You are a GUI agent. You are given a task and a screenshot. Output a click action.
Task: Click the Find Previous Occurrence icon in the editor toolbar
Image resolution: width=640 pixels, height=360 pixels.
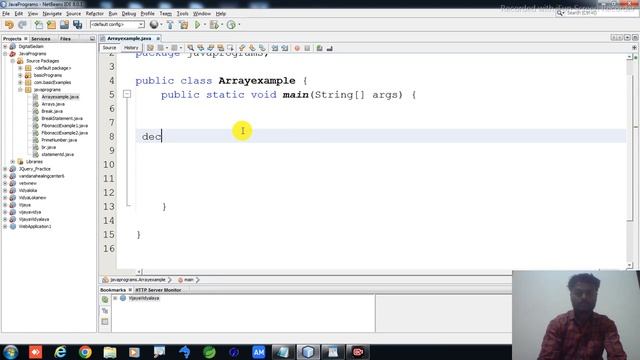tap(200, 48)
